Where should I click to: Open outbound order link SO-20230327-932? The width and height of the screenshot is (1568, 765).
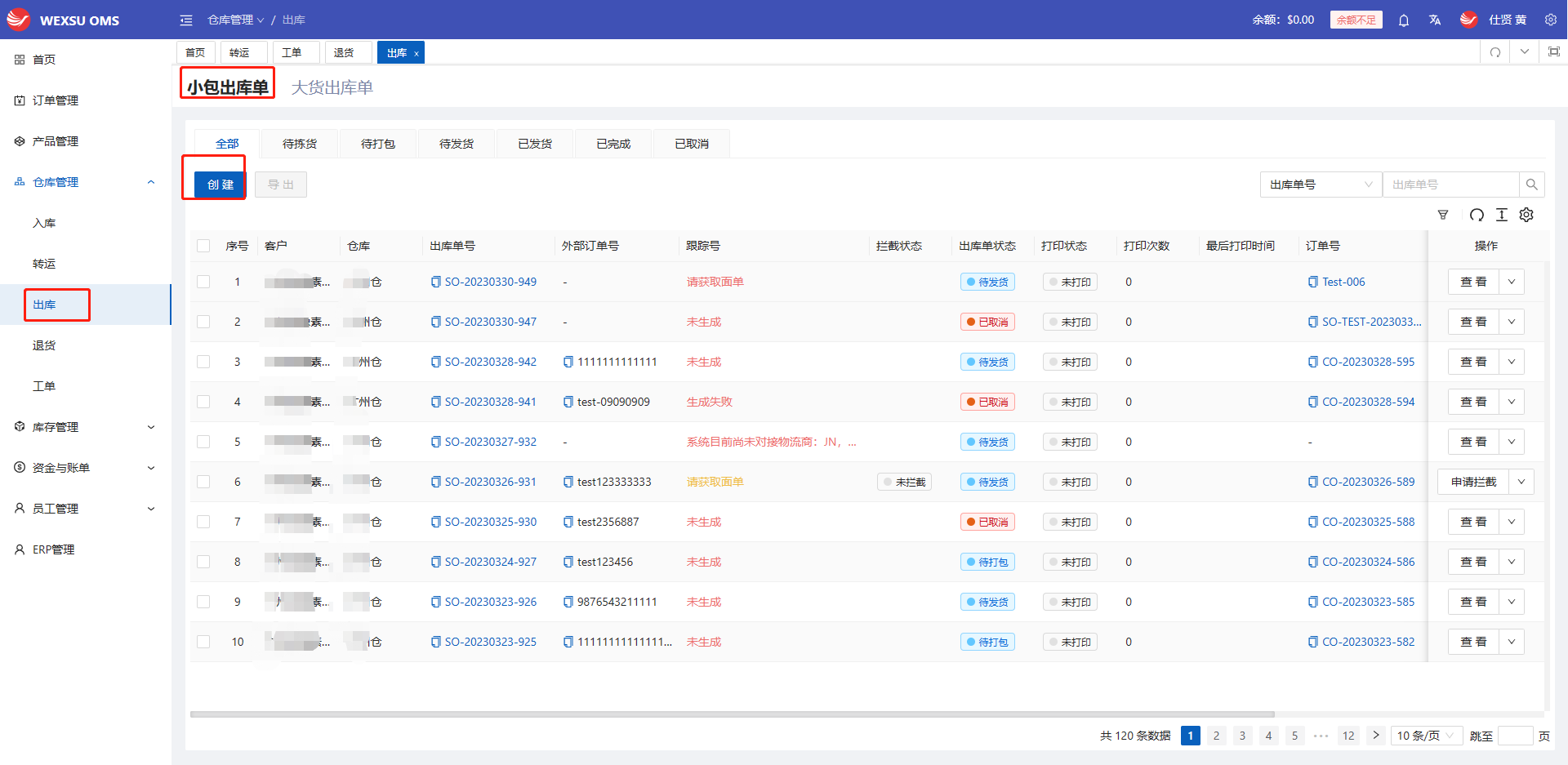pos(490,442)
